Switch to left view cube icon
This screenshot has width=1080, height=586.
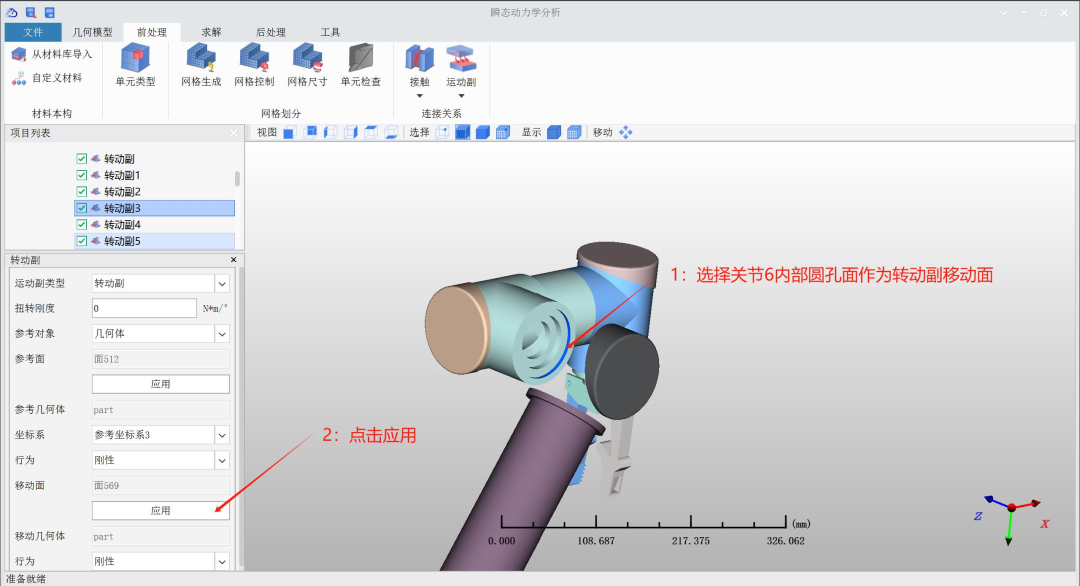coord(331,132)
